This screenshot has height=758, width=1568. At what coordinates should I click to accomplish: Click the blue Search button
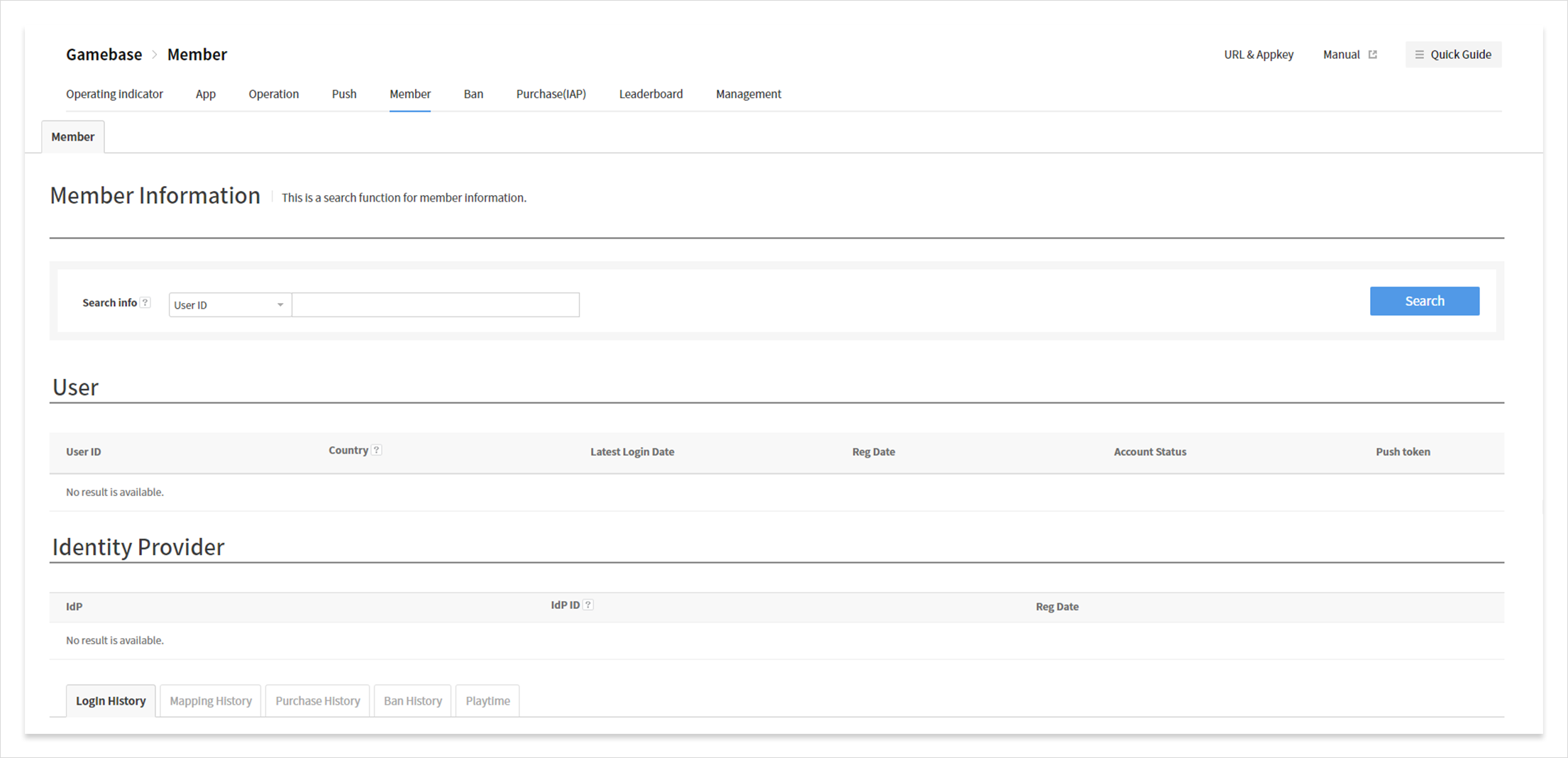[x=1425, y=301]
